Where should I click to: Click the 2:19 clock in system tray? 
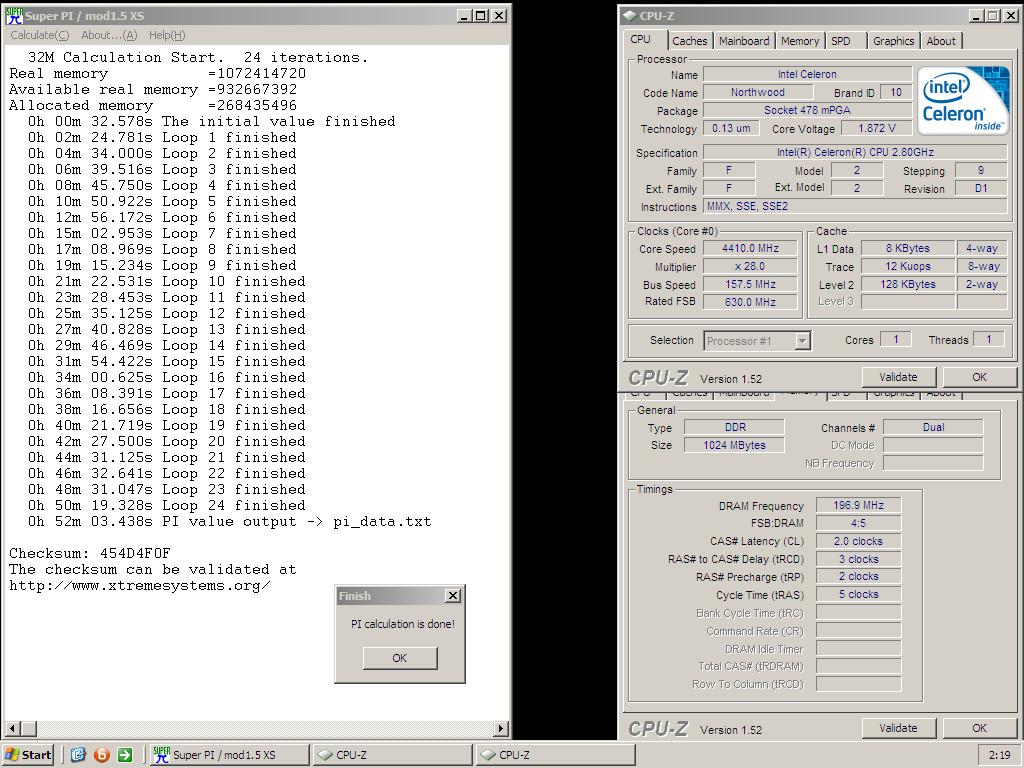[1000, 755]
